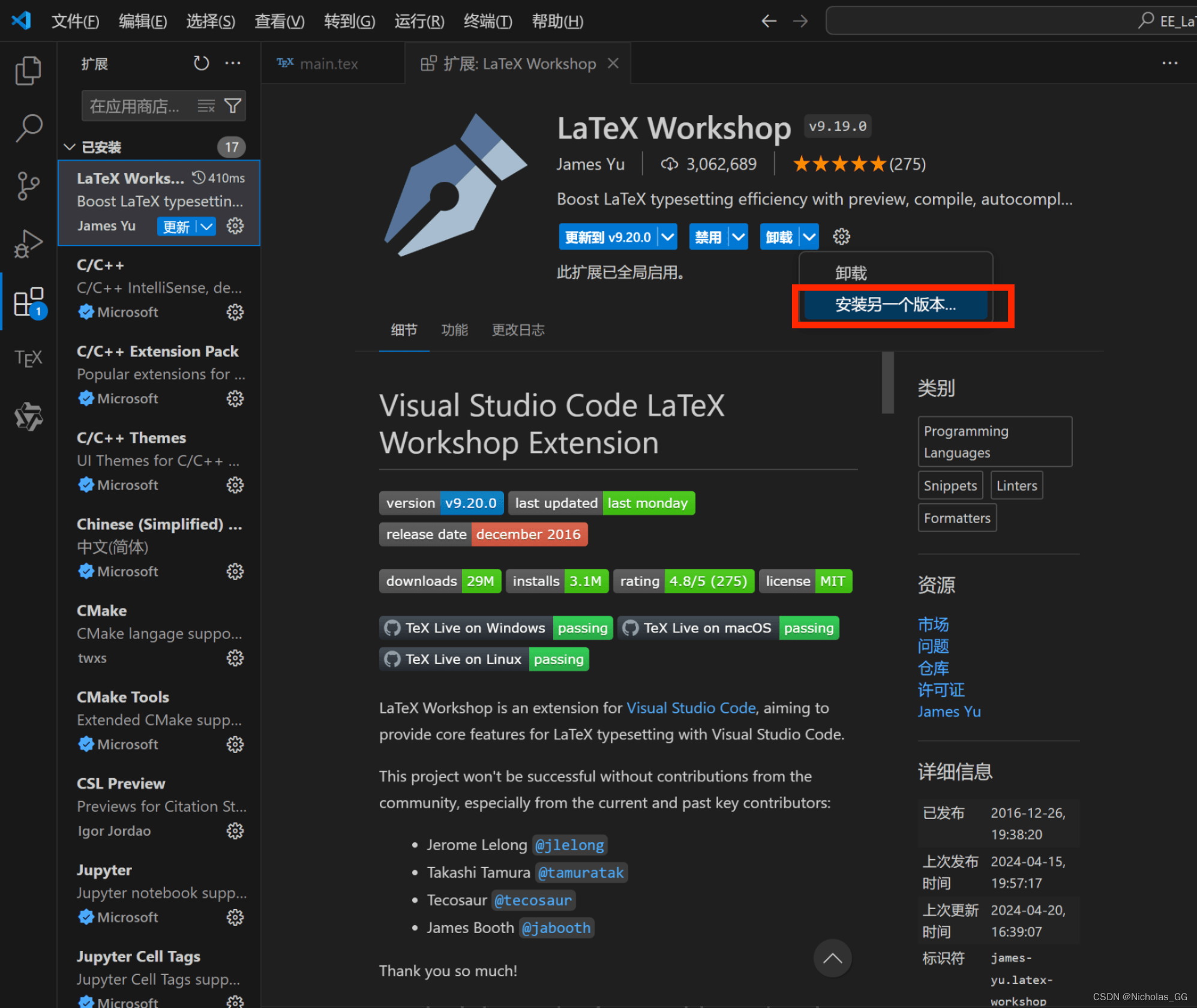Navigate back using the left arrow
This screenshot has height=1008, width=1197.
point(769,20)
